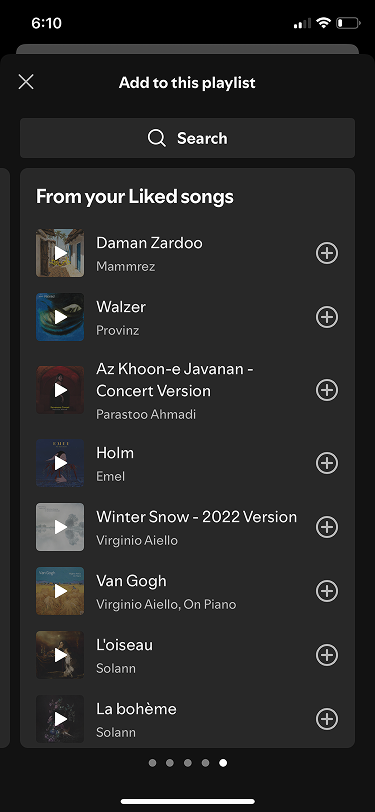Play preview on La bohème album cover
This screenshot has height=812, width=375.
point(60,719)
